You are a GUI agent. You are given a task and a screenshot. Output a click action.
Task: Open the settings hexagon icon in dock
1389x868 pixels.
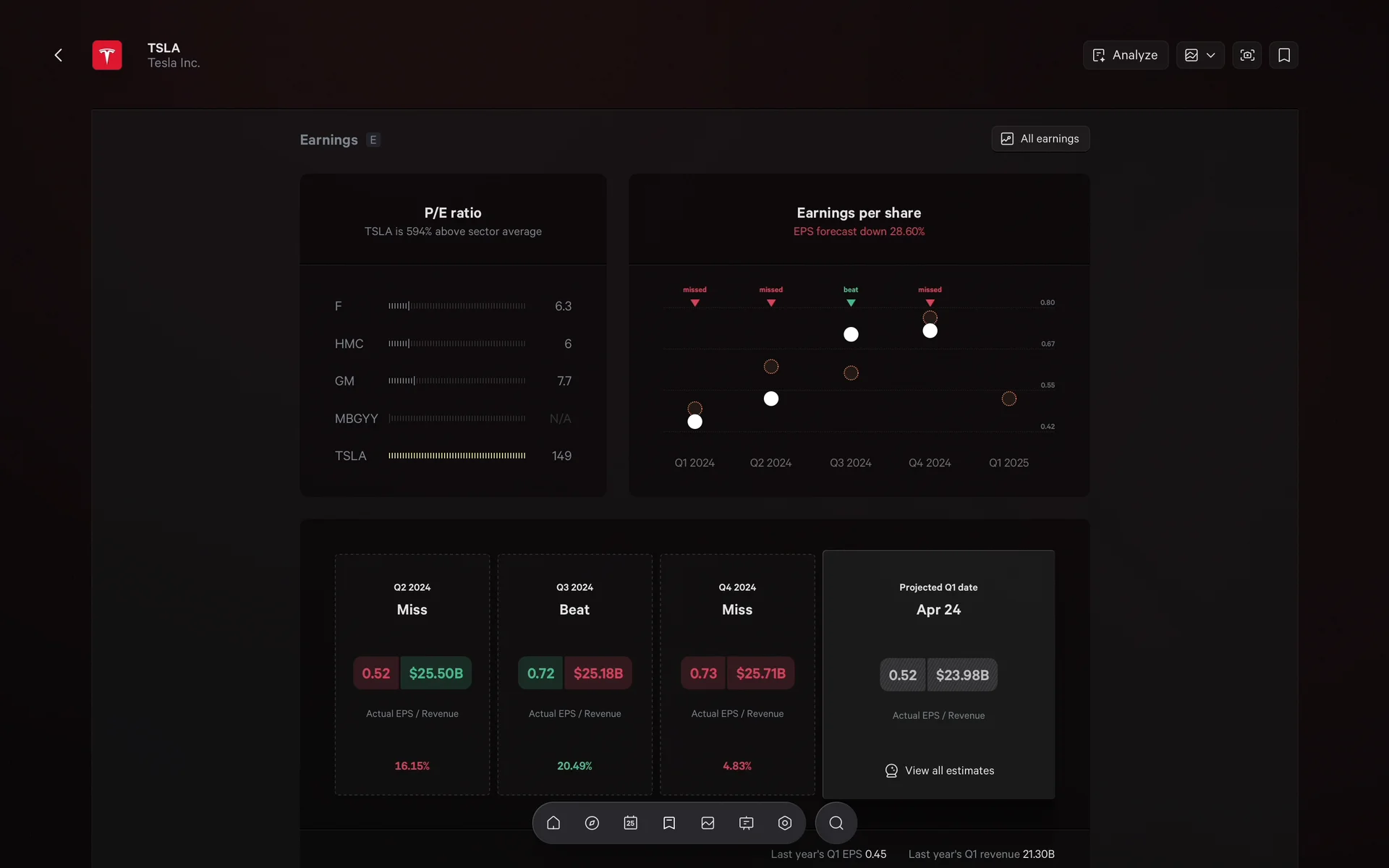[x=785, y=823]
